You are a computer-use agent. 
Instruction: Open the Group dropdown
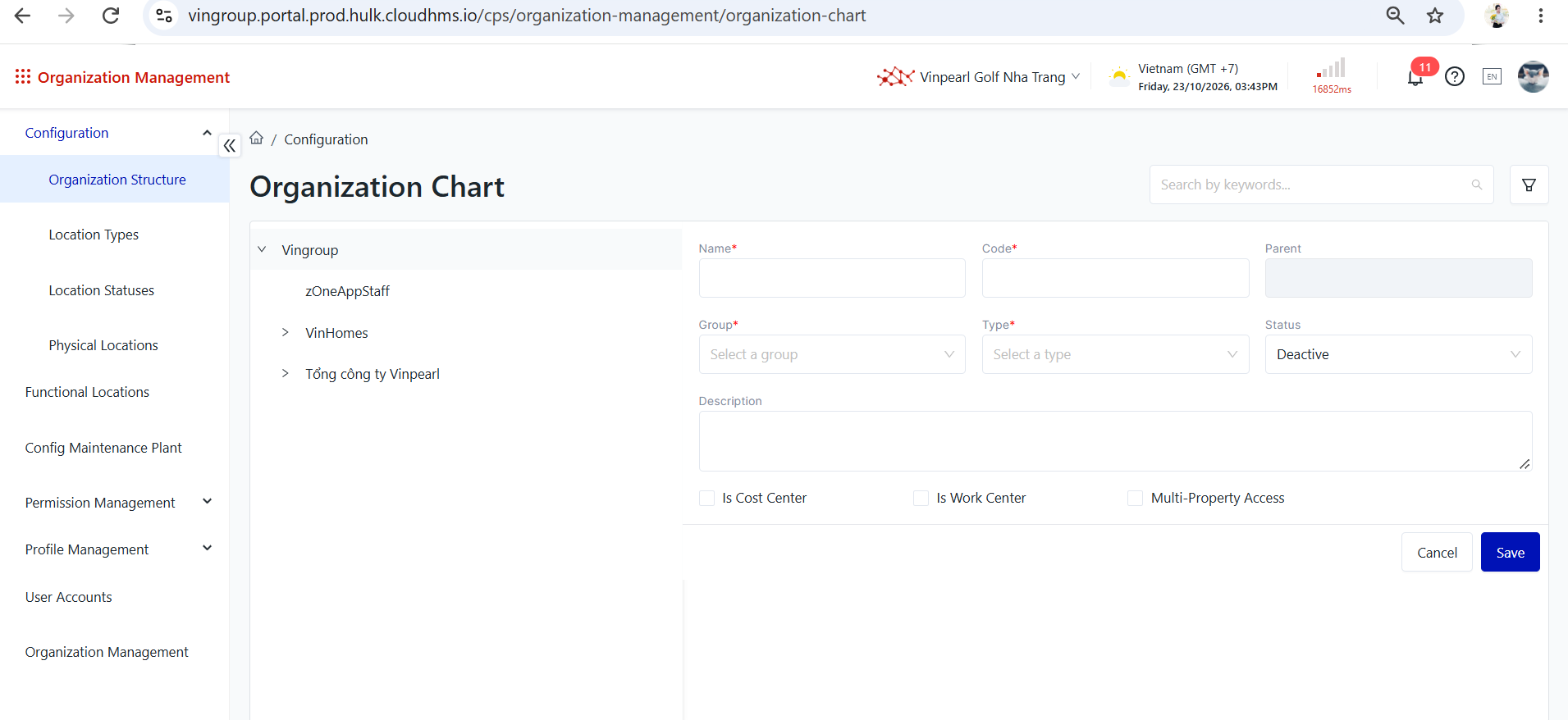pos(832,354)
